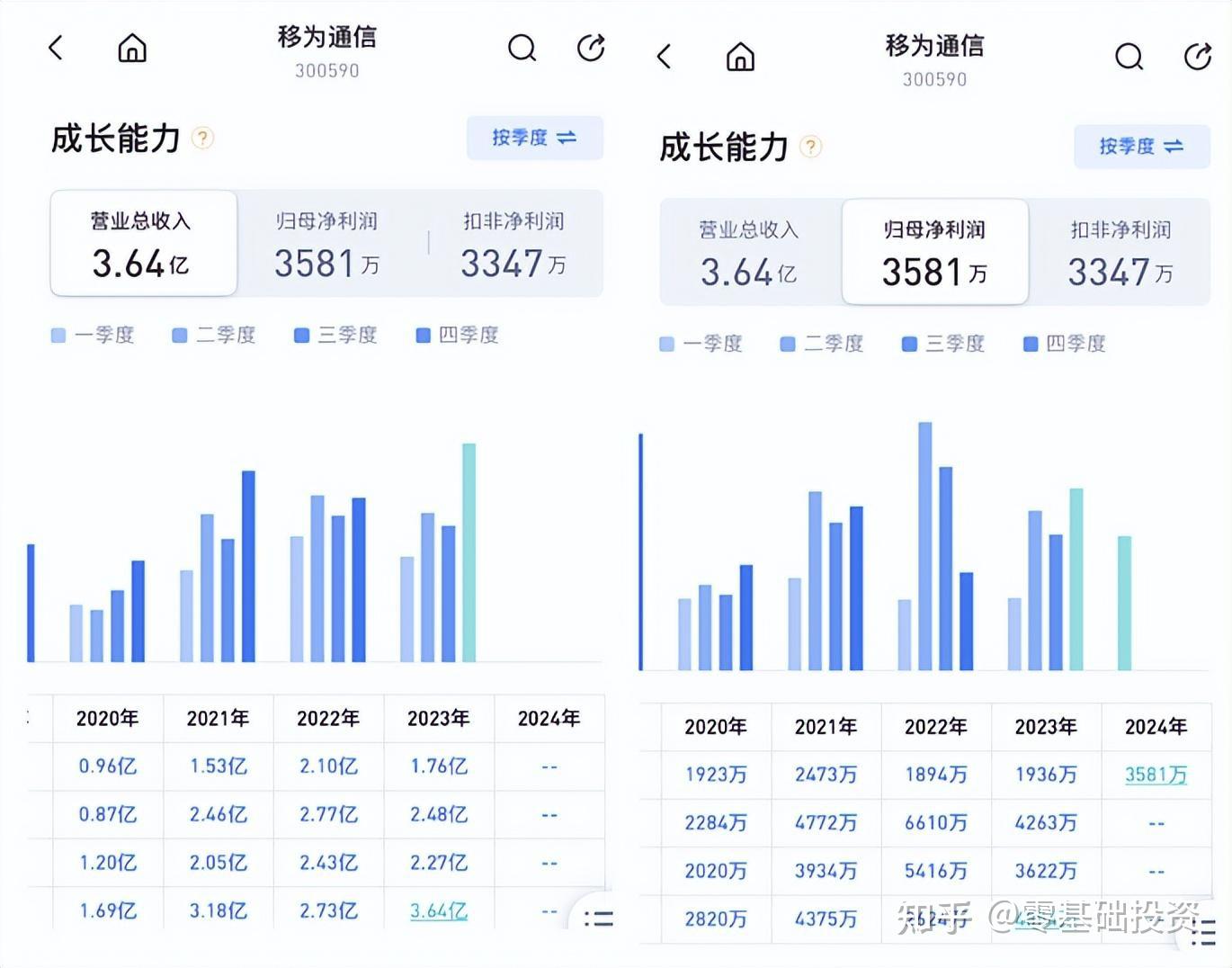Tap teal 2023 fourth-quarter bar in left chart
Viewport: 1232px width, 968px height.
[x=469, y=552]
